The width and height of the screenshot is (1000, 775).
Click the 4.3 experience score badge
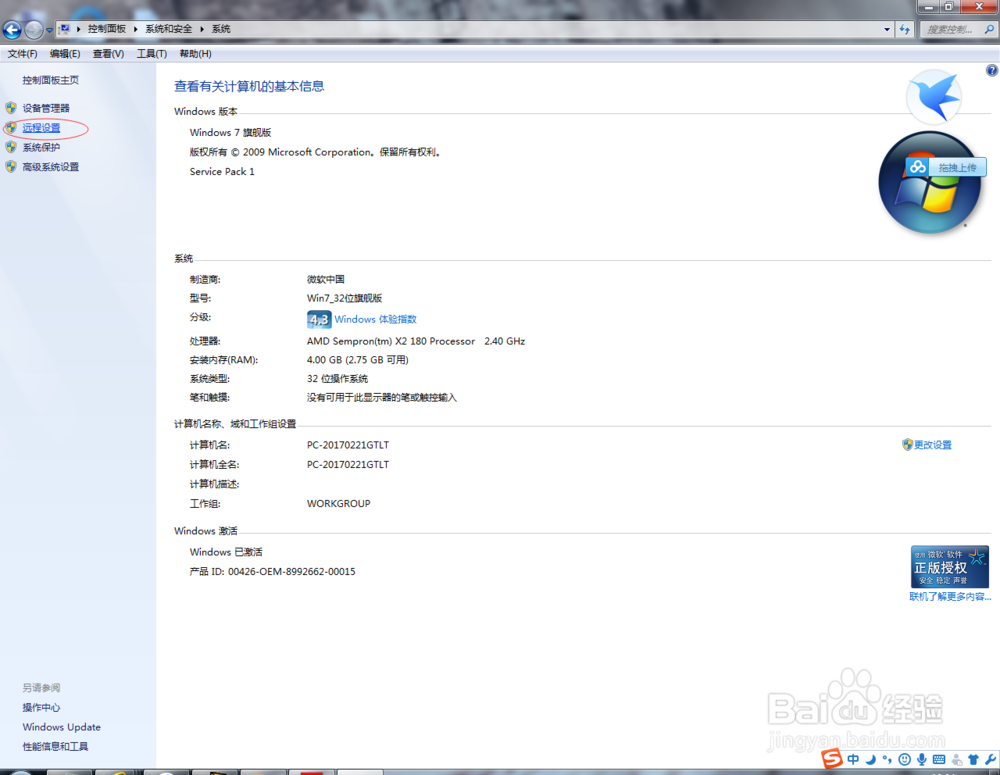pyautogui.click(x=319, y=319)
